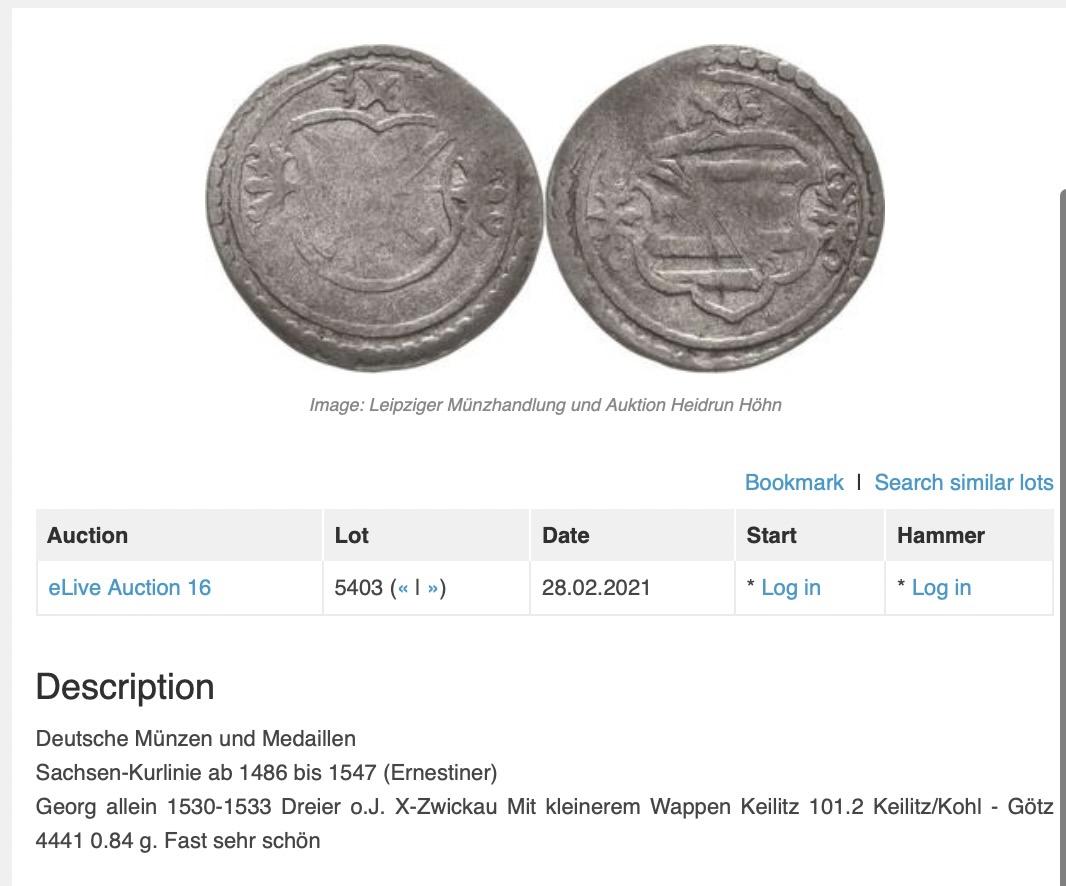Go to next lot arrow »
The width and height of the screenshot is (1066, 886).
click(x=432, y=587)
